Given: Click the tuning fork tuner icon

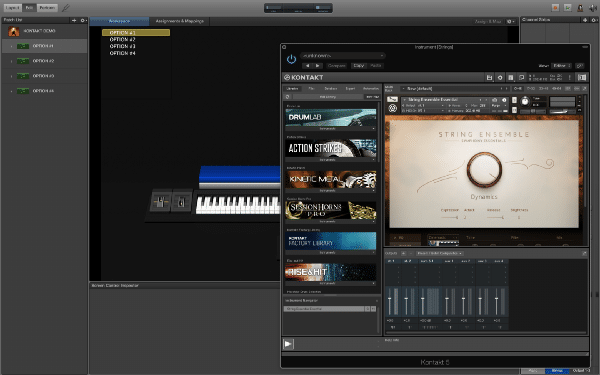Looking at the screenshot, I should (x=66, y=8).
